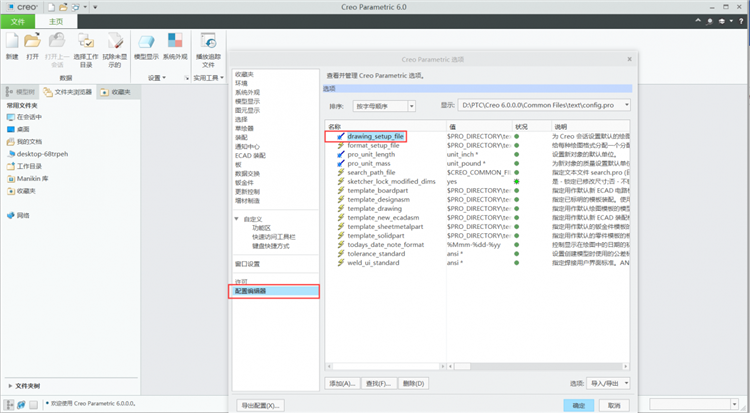Click the open folder icon in quick access toolbar
The width and height of the screenshot is (750, 413).
click(63, 7)
